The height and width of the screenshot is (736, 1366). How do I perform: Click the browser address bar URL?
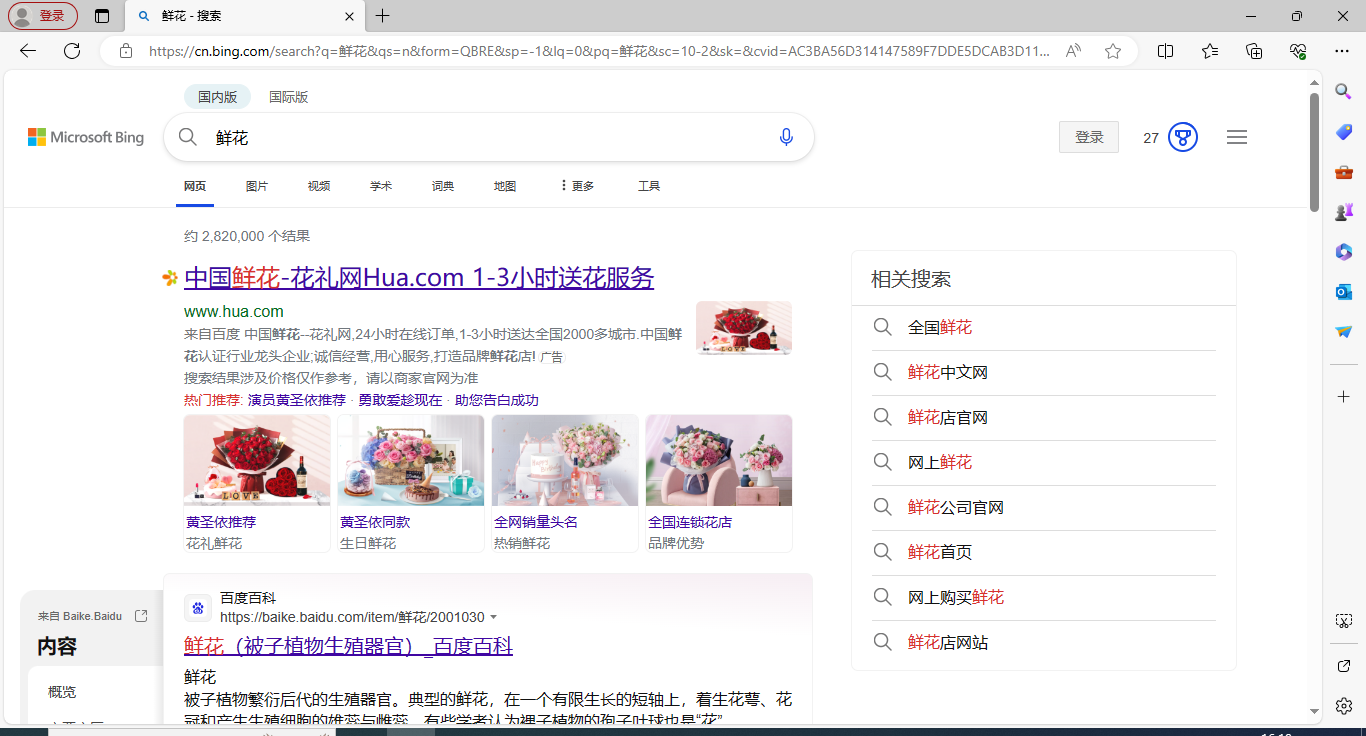(x=600, y=51)
